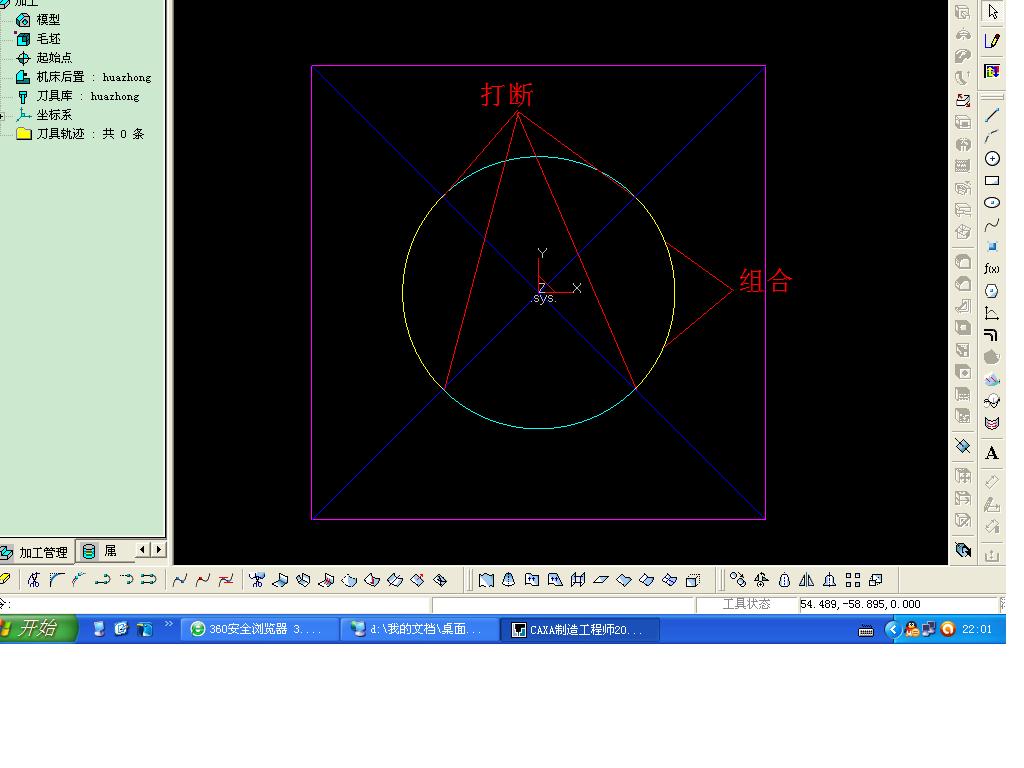
Task: Open the f(x) formula curve tool
Action: 992,269
